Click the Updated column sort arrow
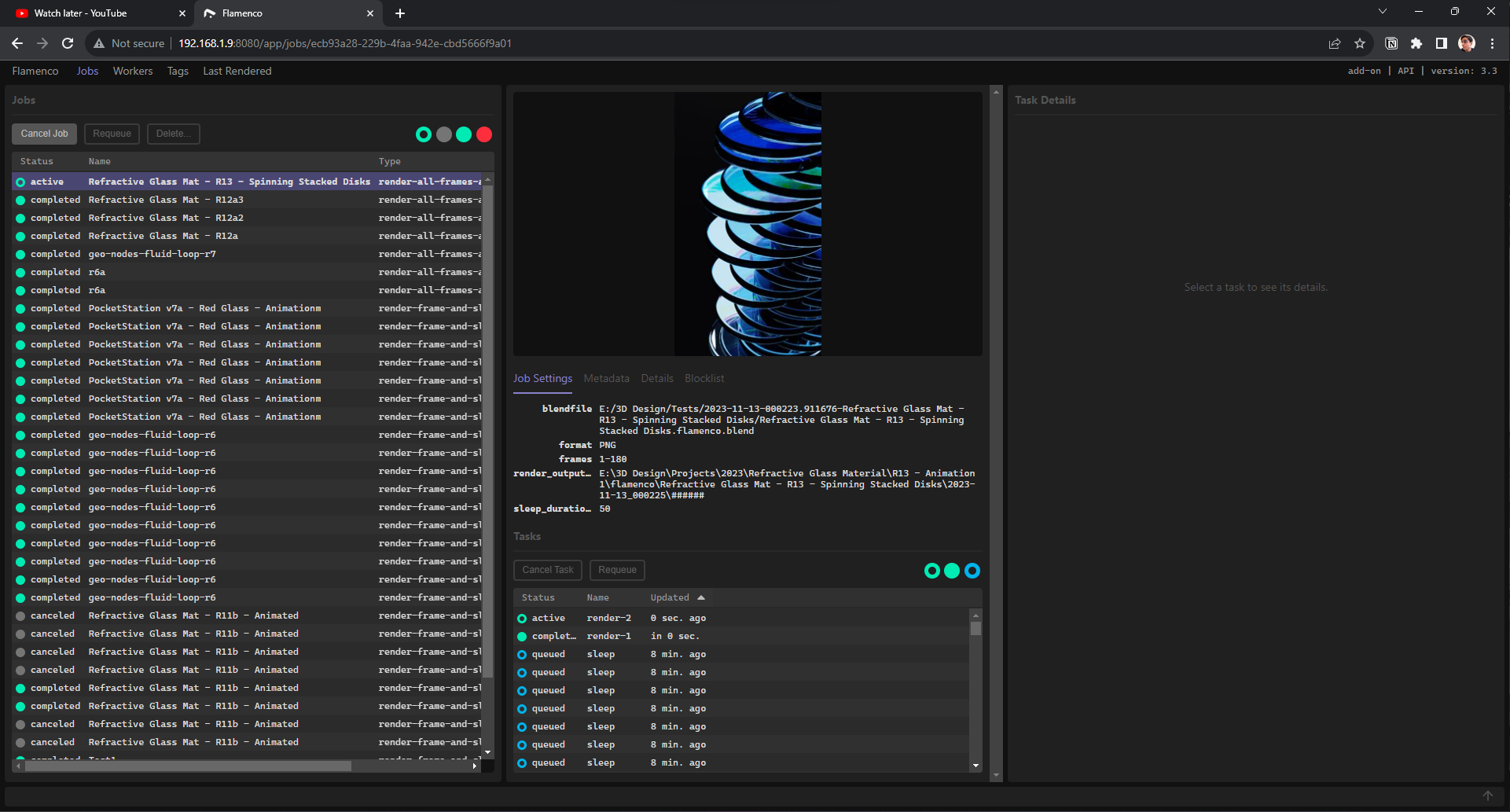 (x=700, y=597)
